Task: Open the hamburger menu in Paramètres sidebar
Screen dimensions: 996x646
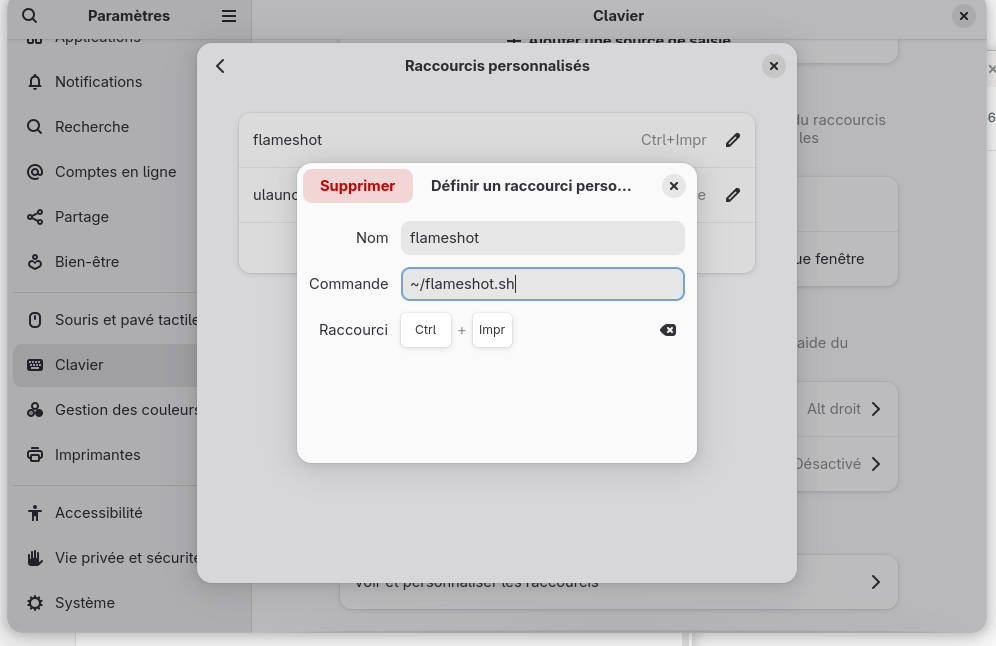Action: point(229,16)
